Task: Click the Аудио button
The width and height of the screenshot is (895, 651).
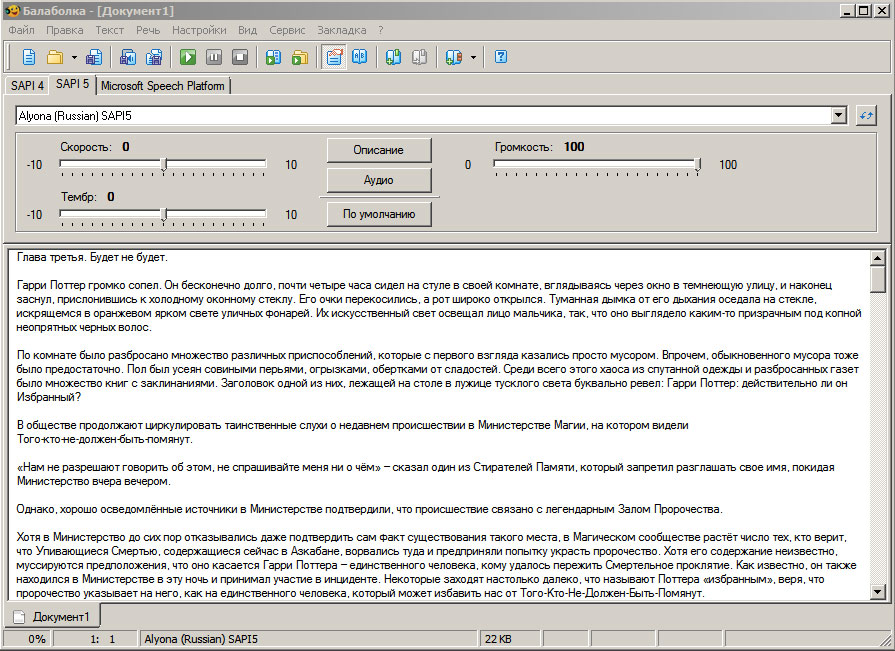Action: click(379, 180)
